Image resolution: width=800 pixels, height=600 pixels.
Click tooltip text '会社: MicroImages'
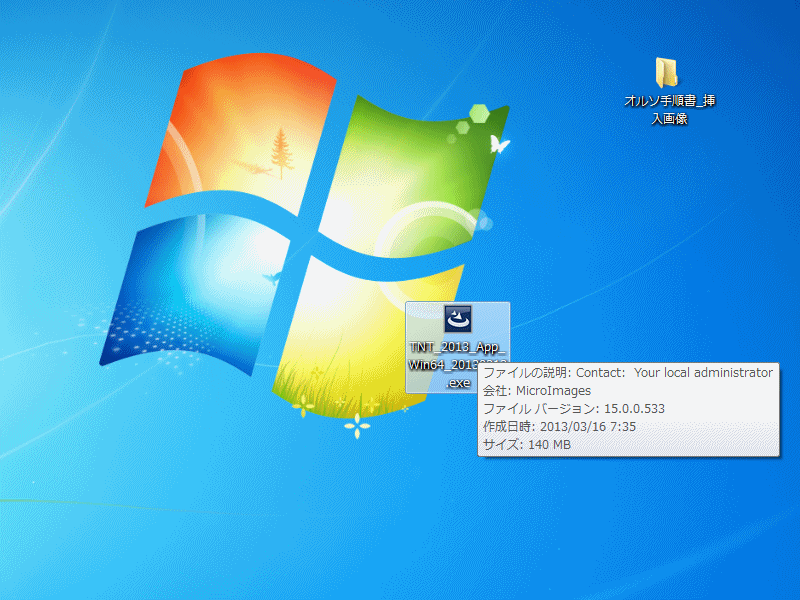537,391
